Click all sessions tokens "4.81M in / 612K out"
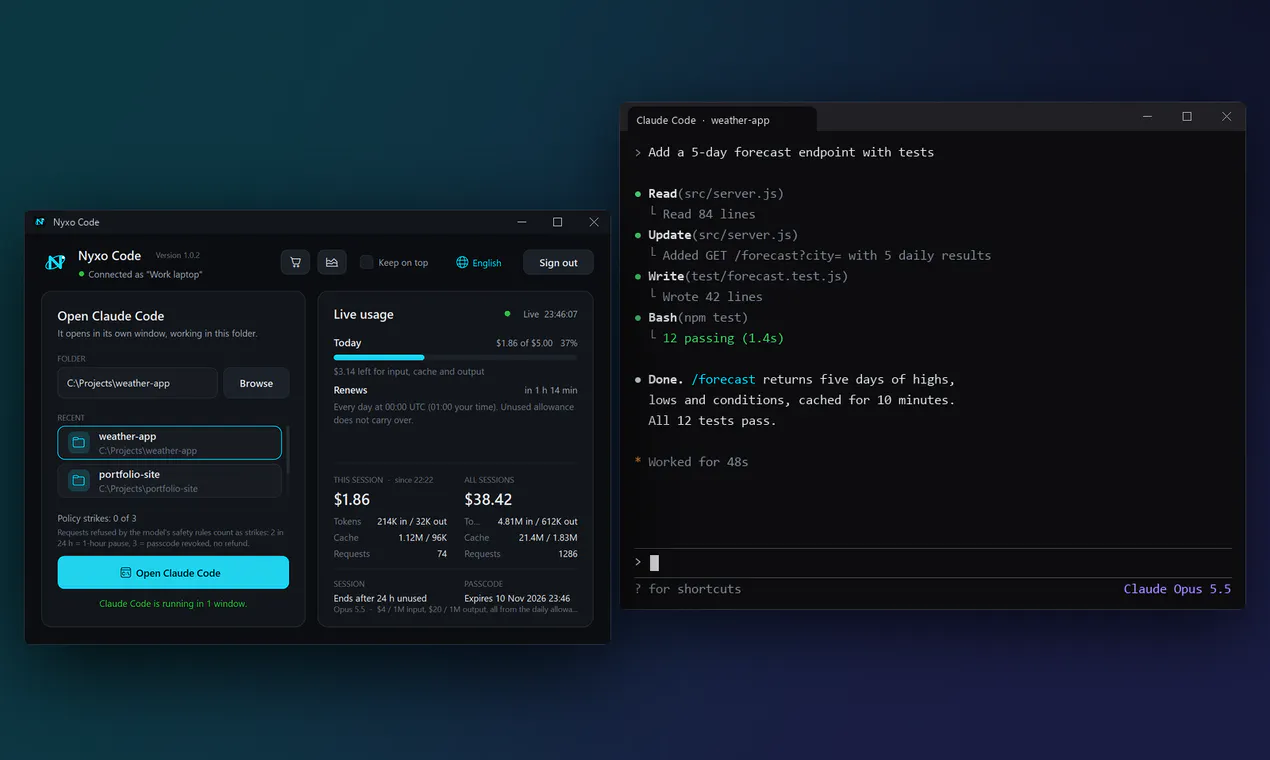This screenshot has height=760, width=1270. coord(537,521)
